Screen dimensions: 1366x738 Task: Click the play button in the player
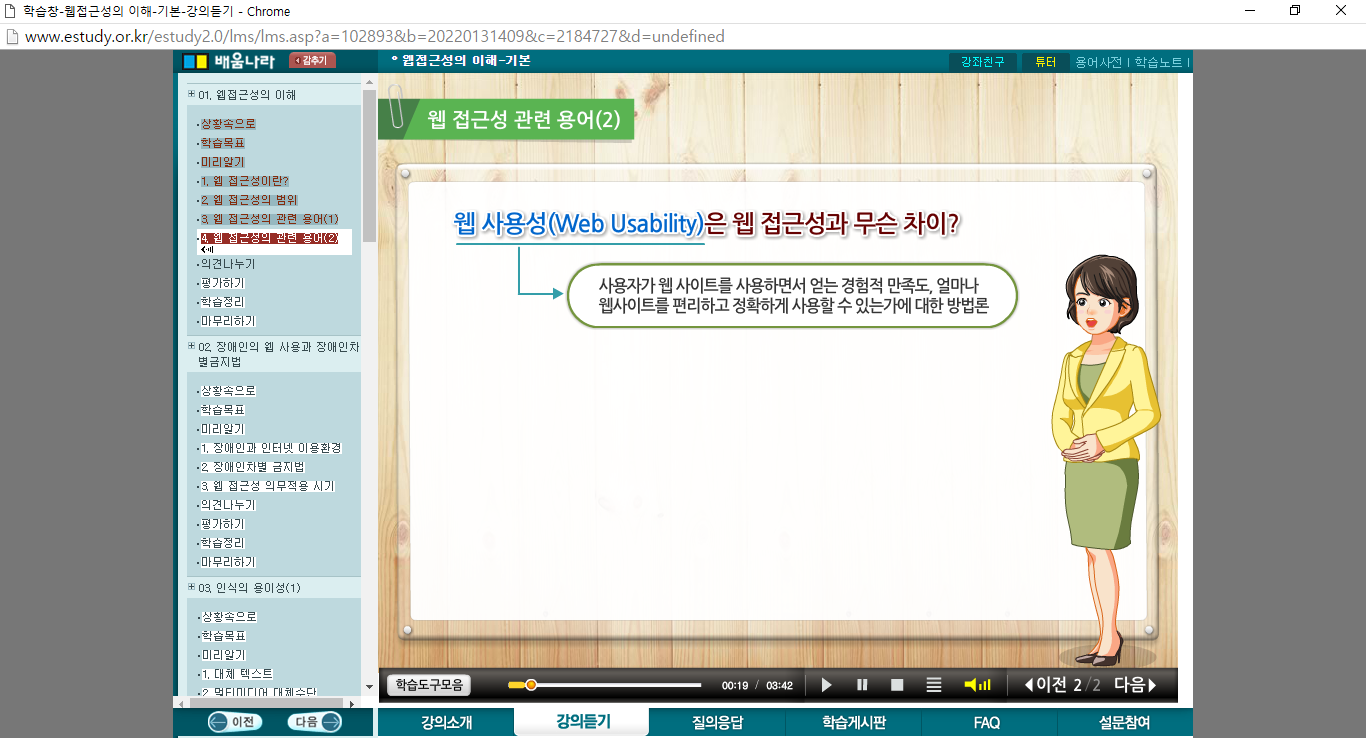pos(827,685)
